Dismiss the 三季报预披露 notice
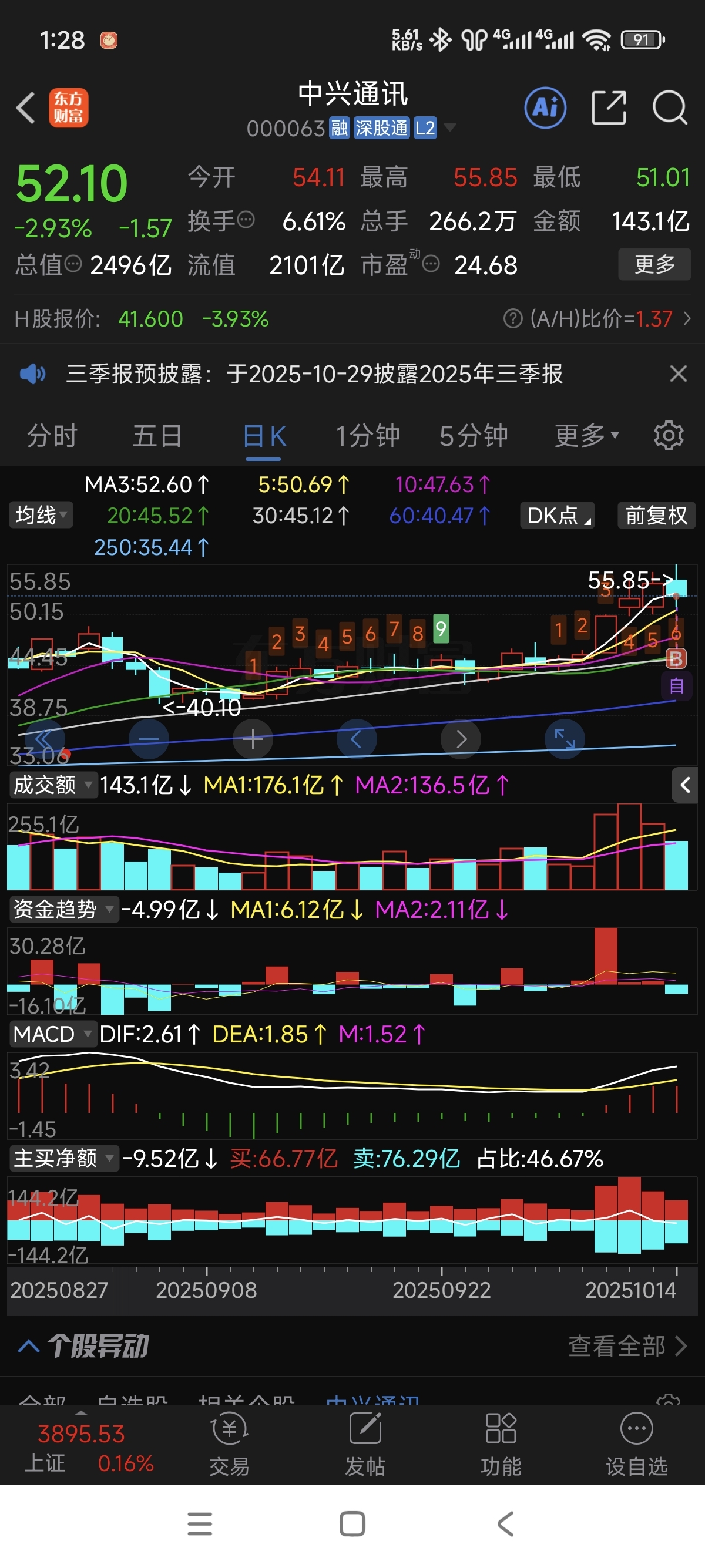 pyautogui.click(x=678, y=373)
